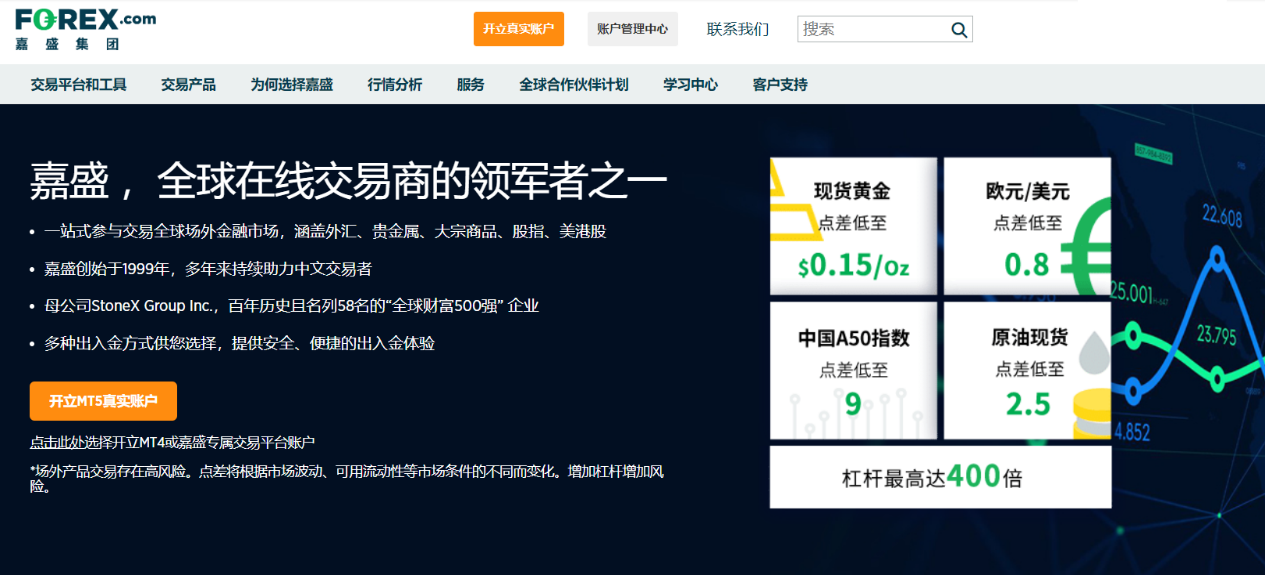This screenshot has width=1265, height=575.
Task: Click the $0.15/oz value
Action: pos(853,266)
